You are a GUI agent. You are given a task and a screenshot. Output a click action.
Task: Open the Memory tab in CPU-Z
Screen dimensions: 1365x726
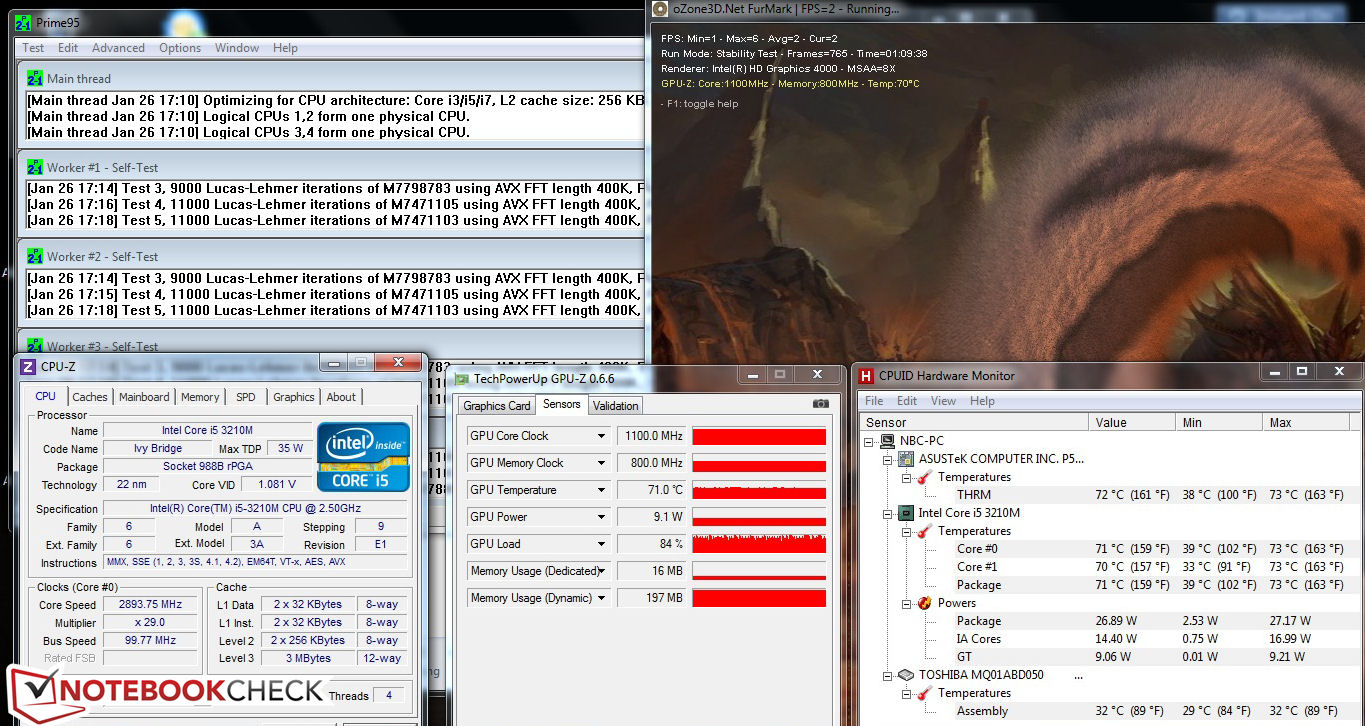point(200,397)
